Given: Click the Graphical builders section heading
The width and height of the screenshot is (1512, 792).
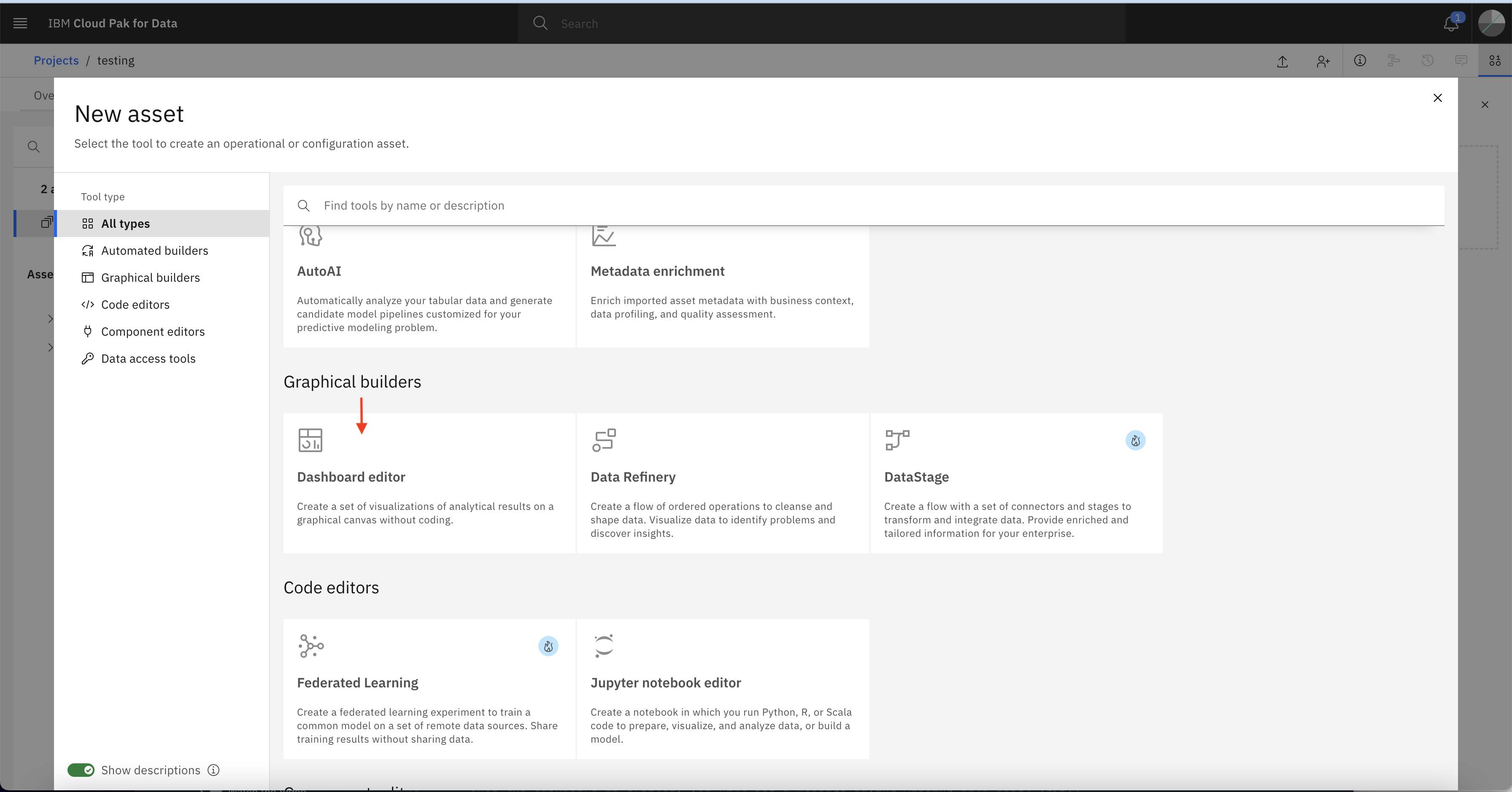Looking at the screenshot, I should point(352,382).
